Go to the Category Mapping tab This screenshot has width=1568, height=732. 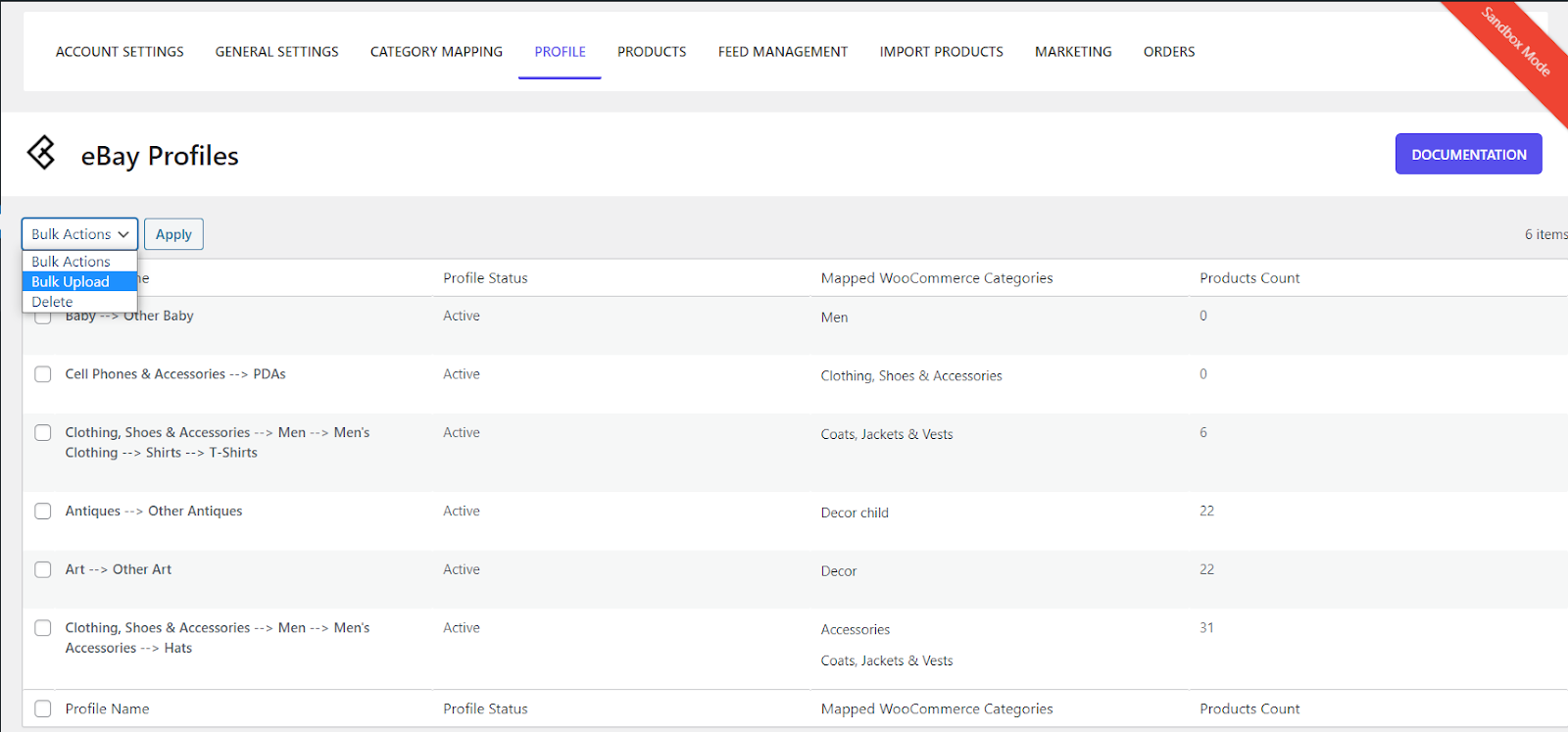436,52
